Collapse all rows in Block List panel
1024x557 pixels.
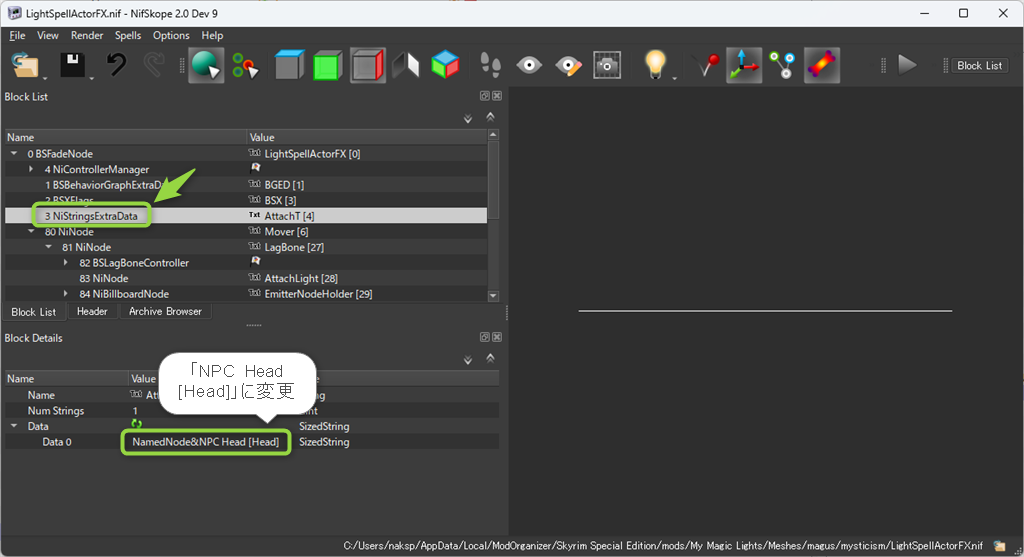point(490,117)
